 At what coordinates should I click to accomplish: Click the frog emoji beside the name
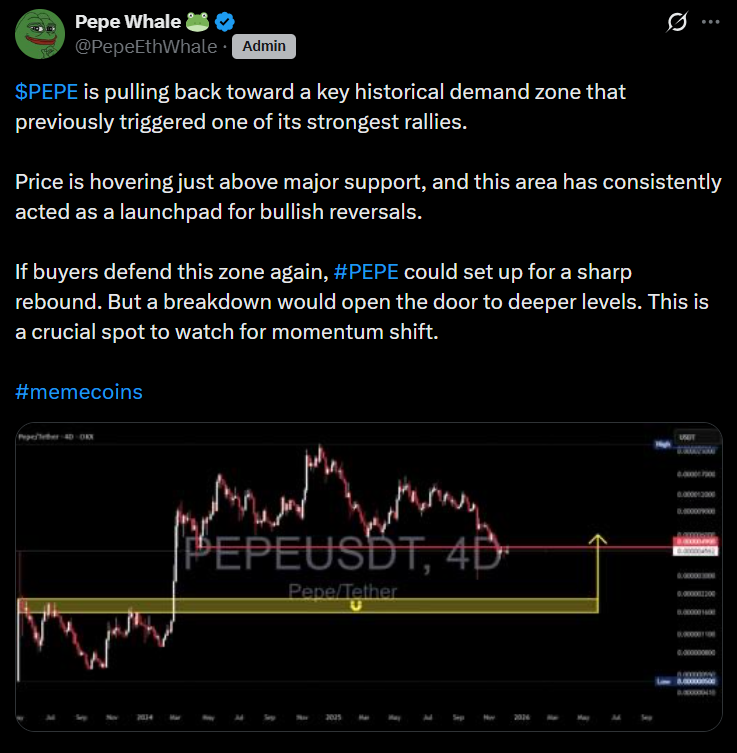coord(200,21)
